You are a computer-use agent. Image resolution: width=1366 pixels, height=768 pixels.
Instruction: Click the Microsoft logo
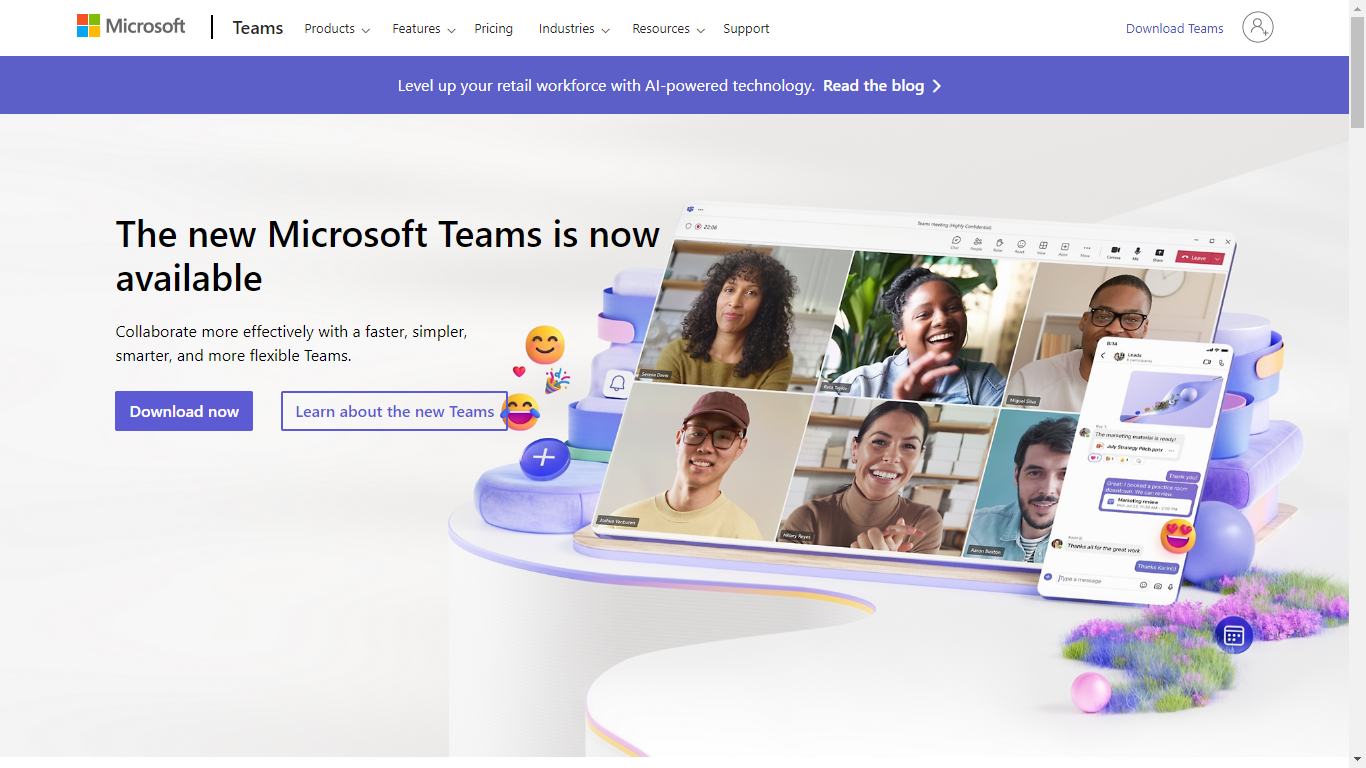point(131,26)
